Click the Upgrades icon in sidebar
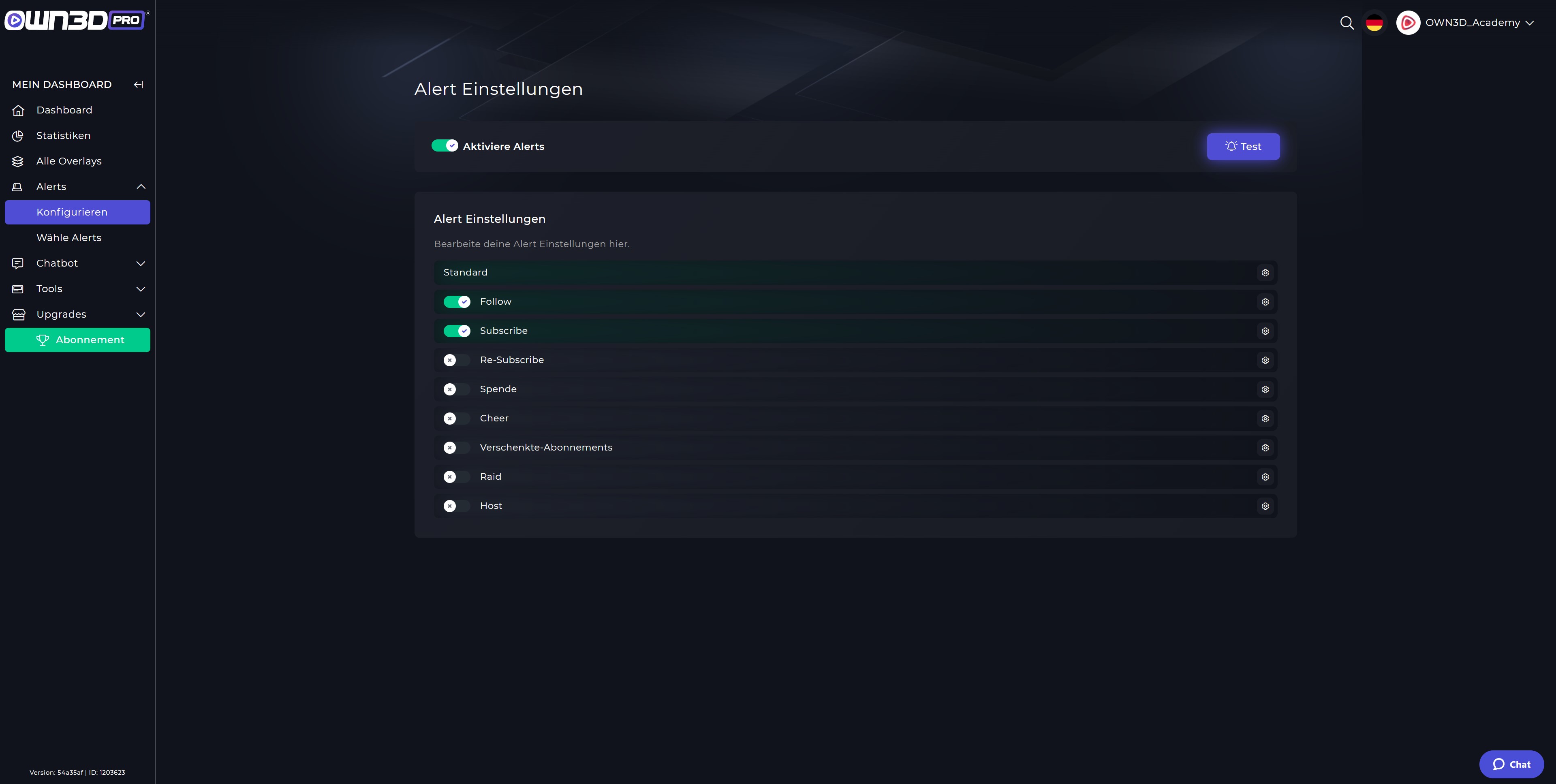This screenshot has height=784, width=1556. coord(18,314)
